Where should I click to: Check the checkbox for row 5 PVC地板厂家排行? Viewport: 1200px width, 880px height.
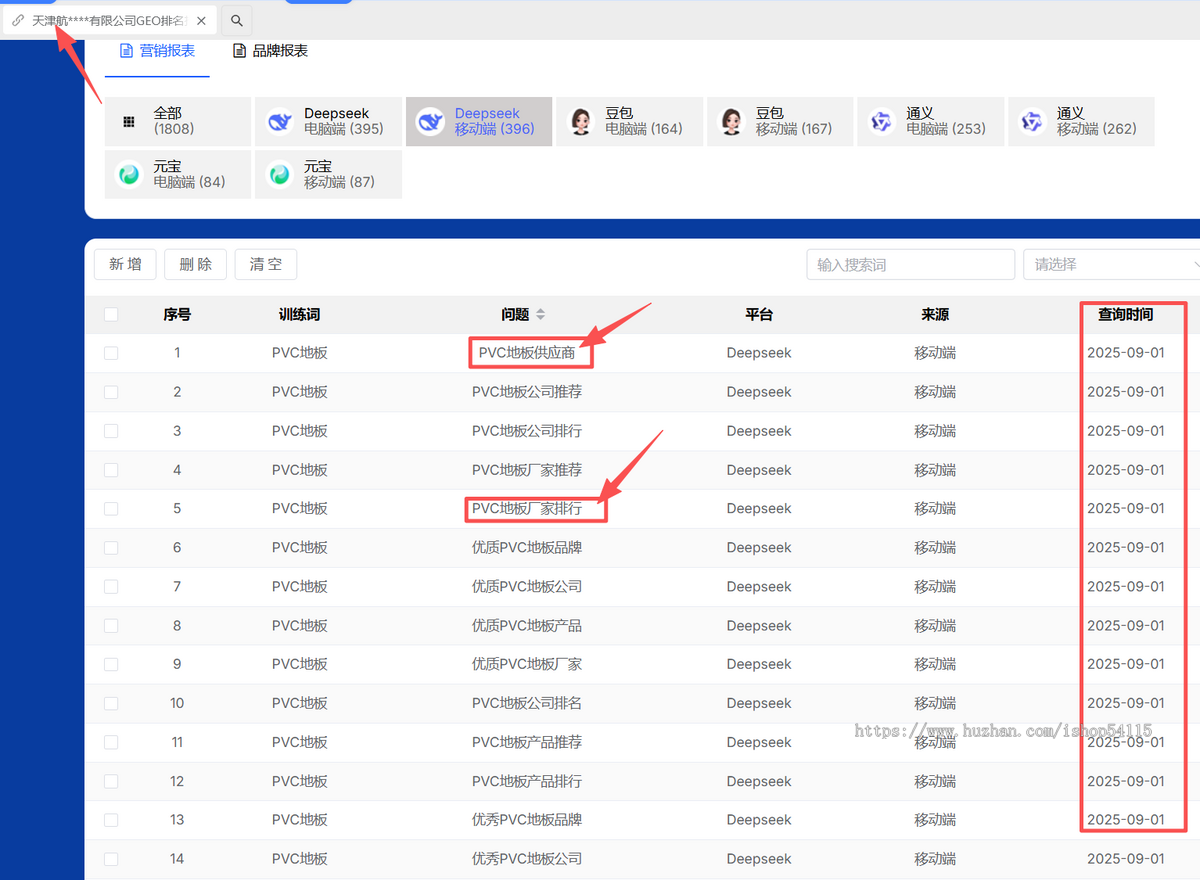(111, 509)
